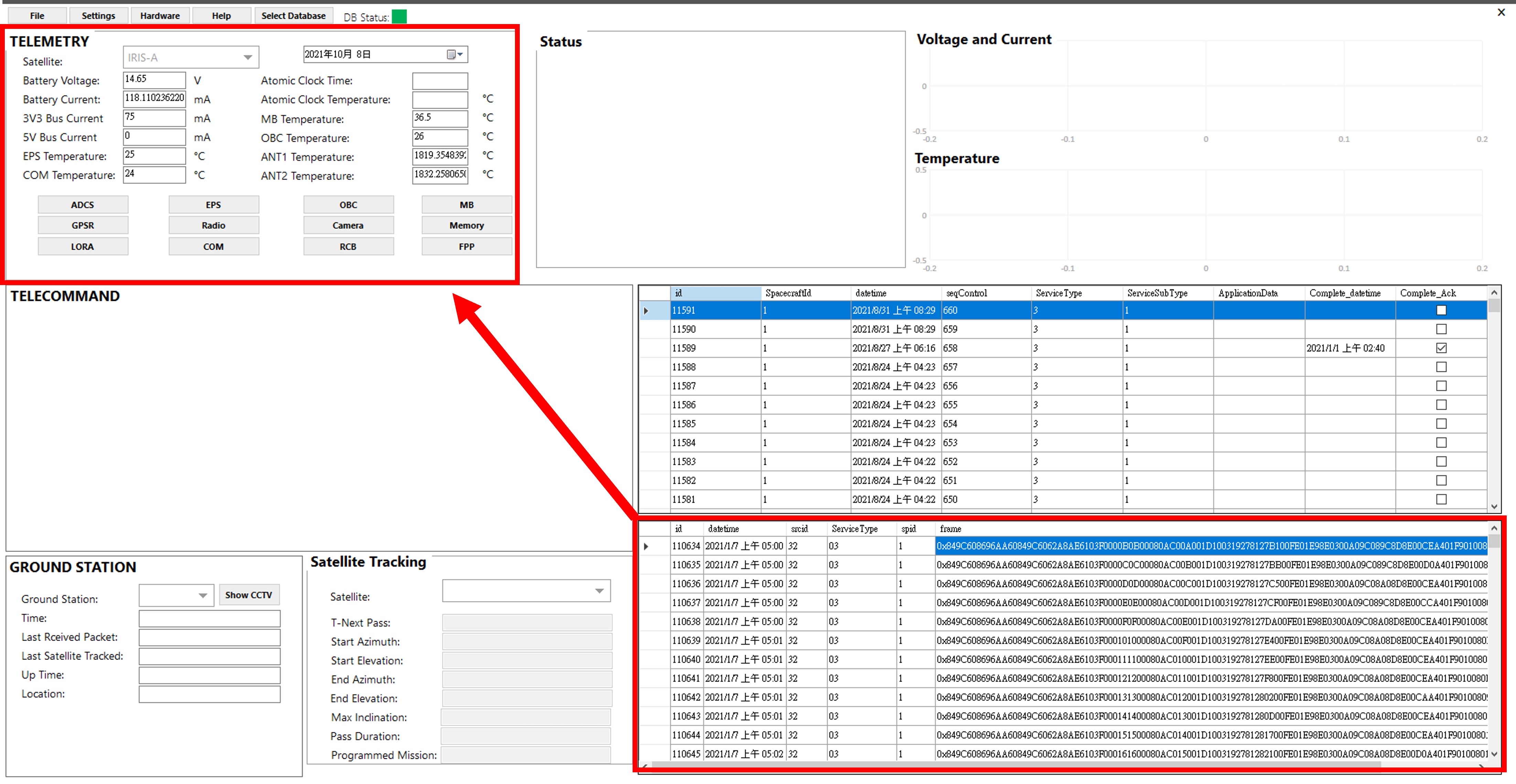Check Complete_Ack box for id 11585
The height and width of the screenshot is (784, 1516).
(x=1441, y=424)
